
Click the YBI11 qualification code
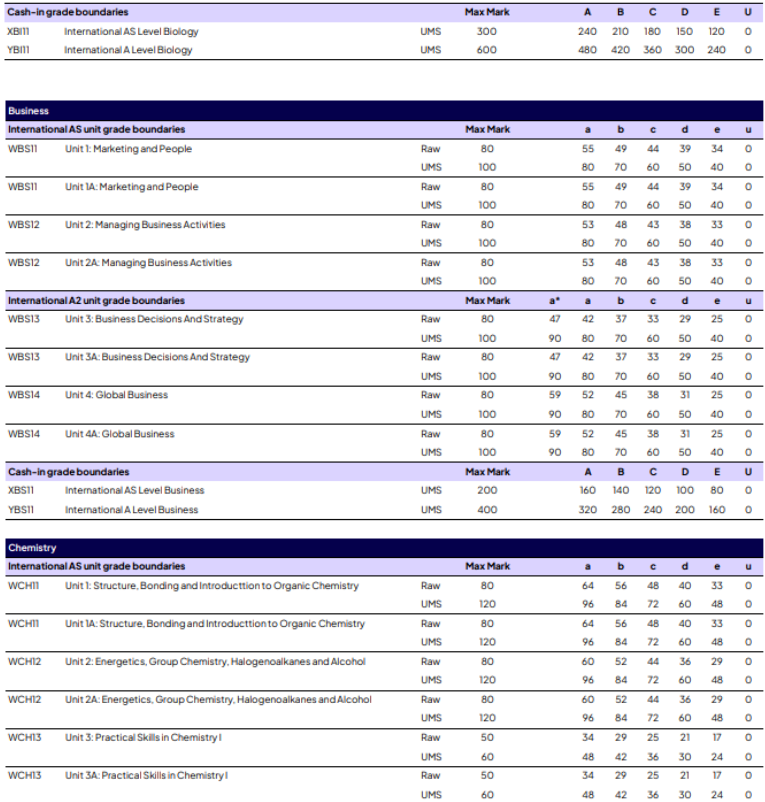pos(19,50)
